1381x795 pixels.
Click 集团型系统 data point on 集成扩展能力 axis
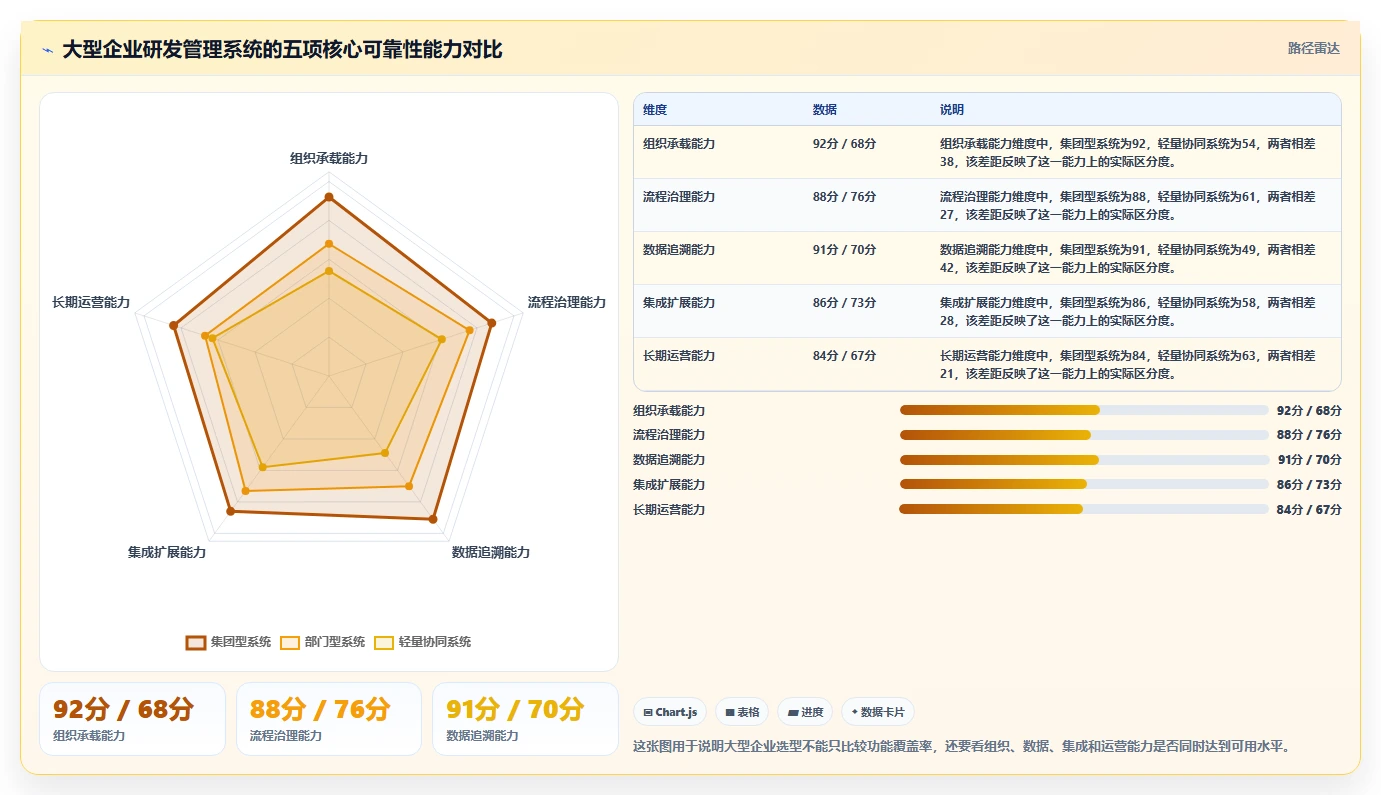(x=230, y=511)
